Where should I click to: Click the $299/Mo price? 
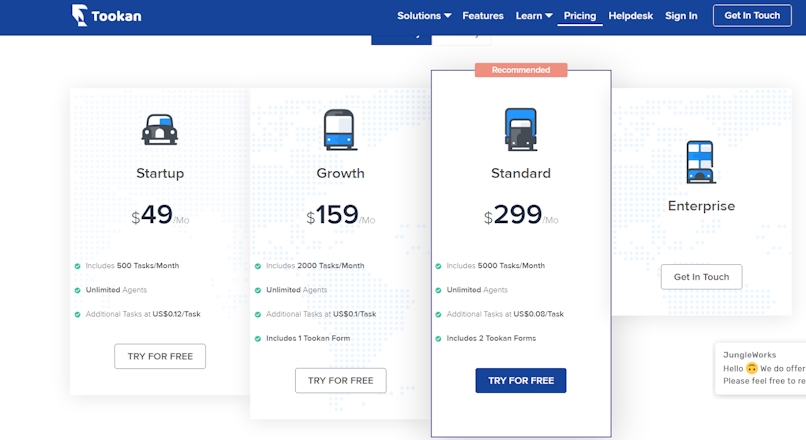coord(521,215)
